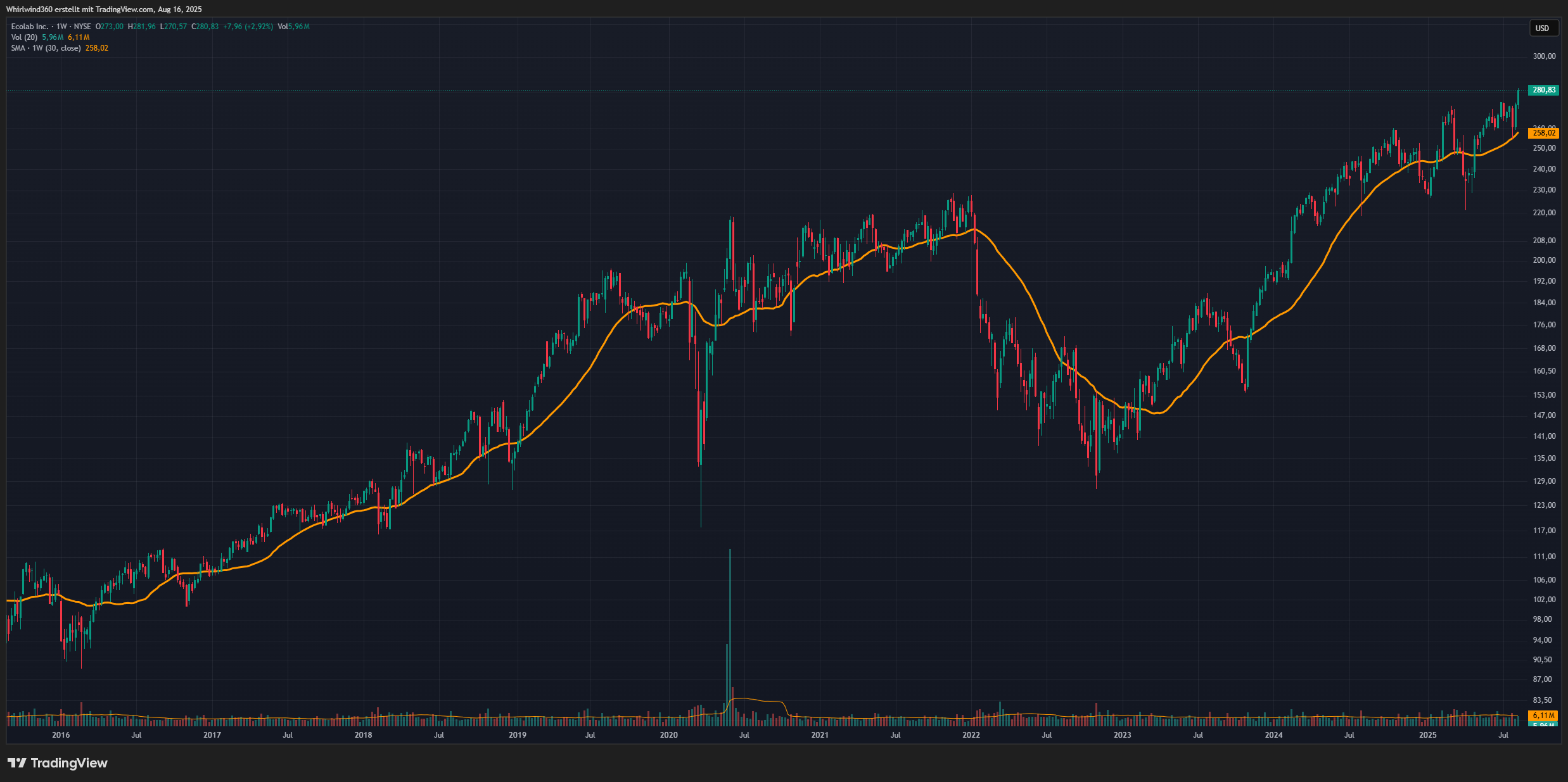1568x782 pixels.
Task: Click the closing price value C280,83
Action: (205, 27)
